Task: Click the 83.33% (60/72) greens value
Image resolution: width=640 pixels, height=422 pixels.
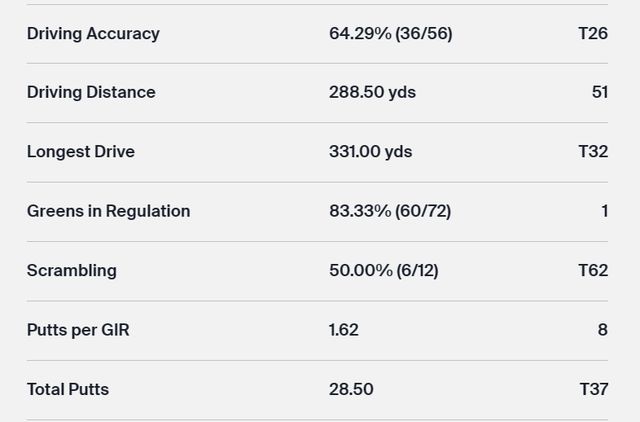Action: 390,211
